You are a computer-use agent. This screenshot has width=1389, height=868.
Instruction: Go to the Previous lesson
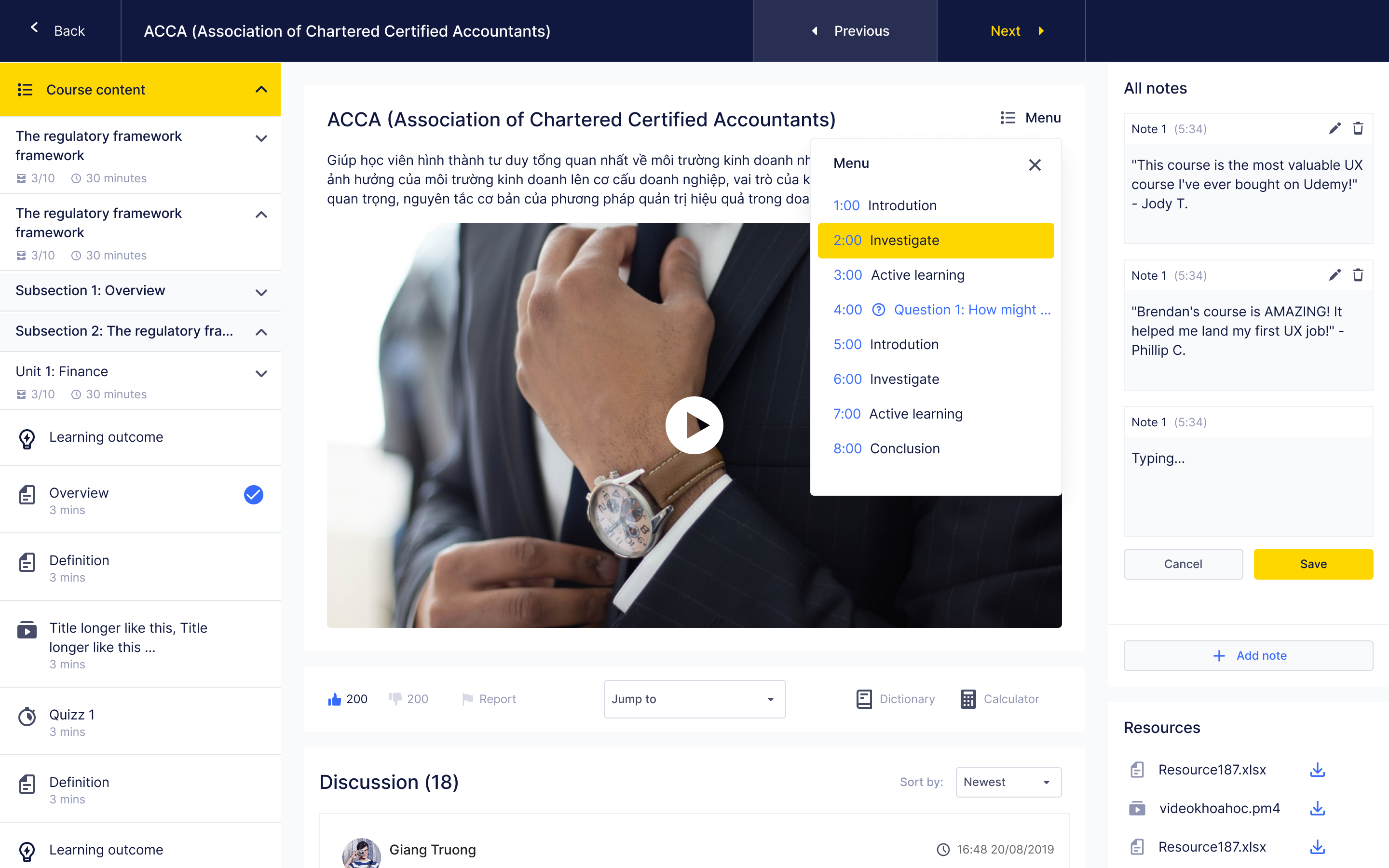(x=845, y=31)
